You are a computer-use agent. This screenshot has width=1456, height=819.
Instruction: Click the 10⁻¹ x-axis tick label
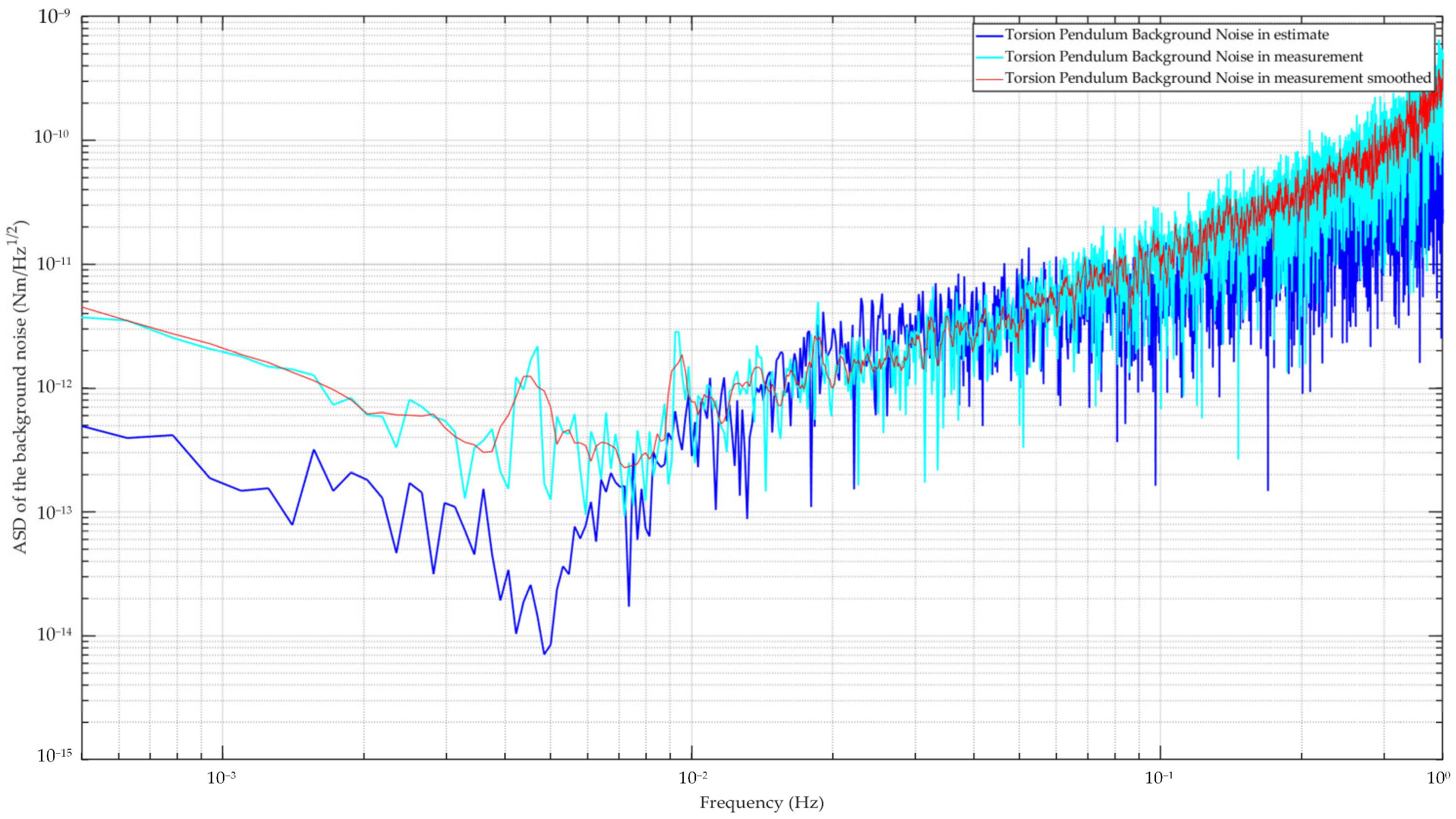coord(1160,779)
